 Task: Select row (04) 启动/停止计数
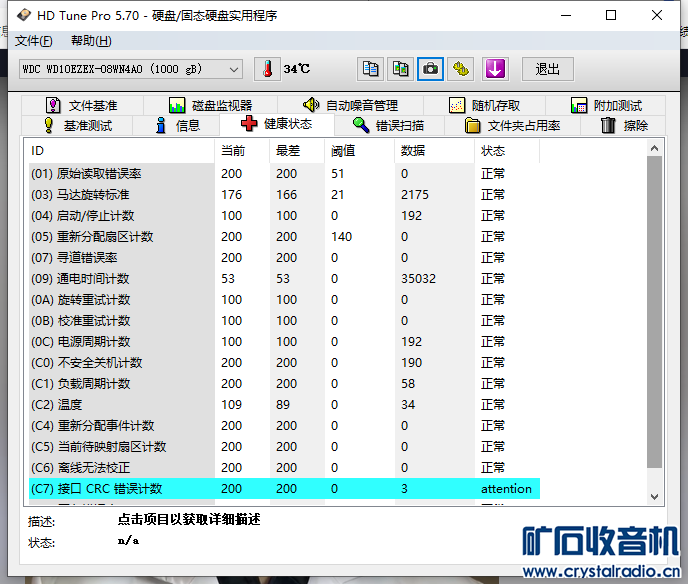click(284, 216)
